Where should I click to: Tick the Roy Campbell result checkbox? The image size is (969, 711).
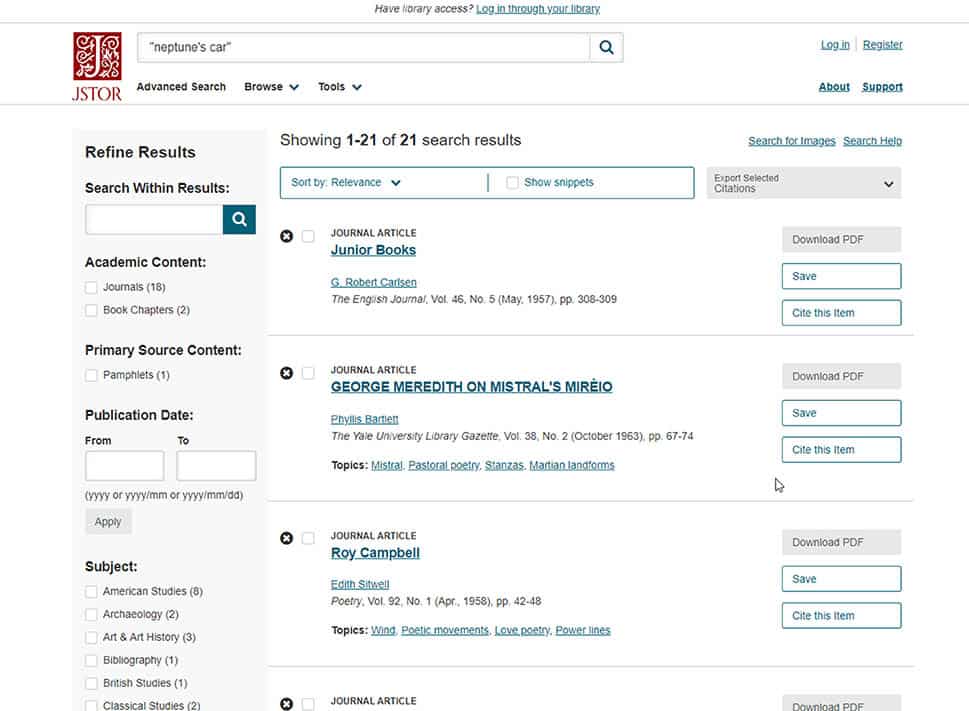tap(308, 538)
